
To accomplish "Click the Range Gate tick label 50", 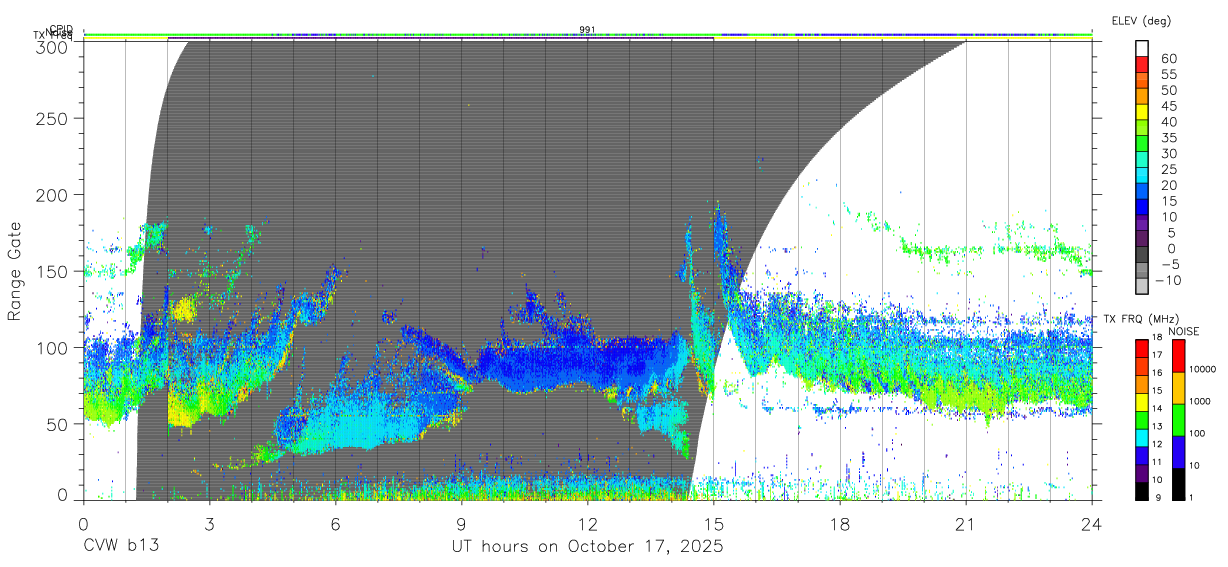I will click(59, 424).
